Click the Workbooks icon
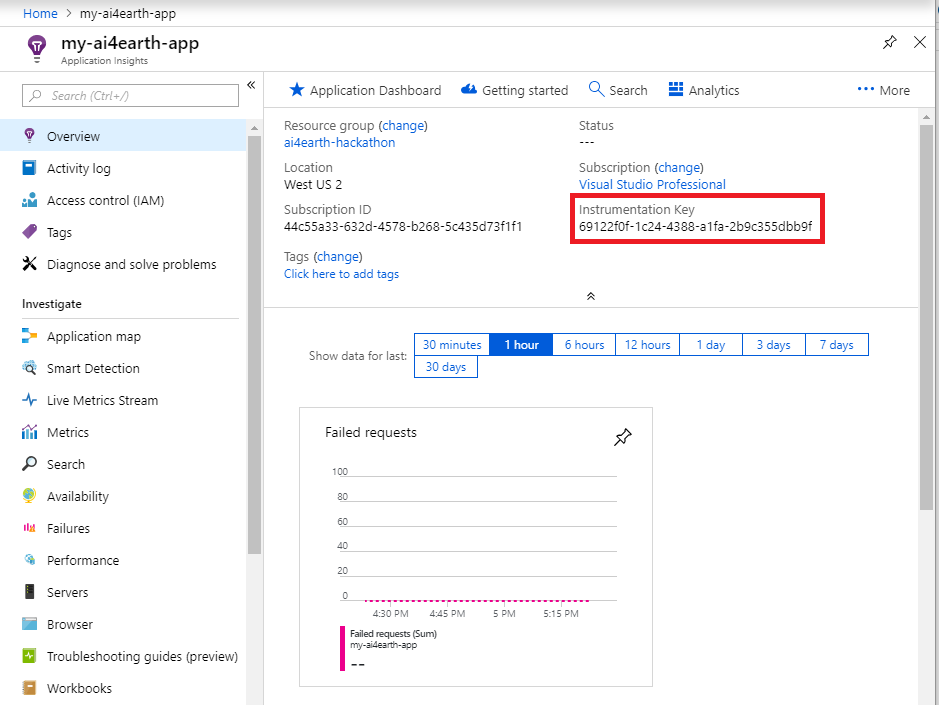 coord(29,688)
